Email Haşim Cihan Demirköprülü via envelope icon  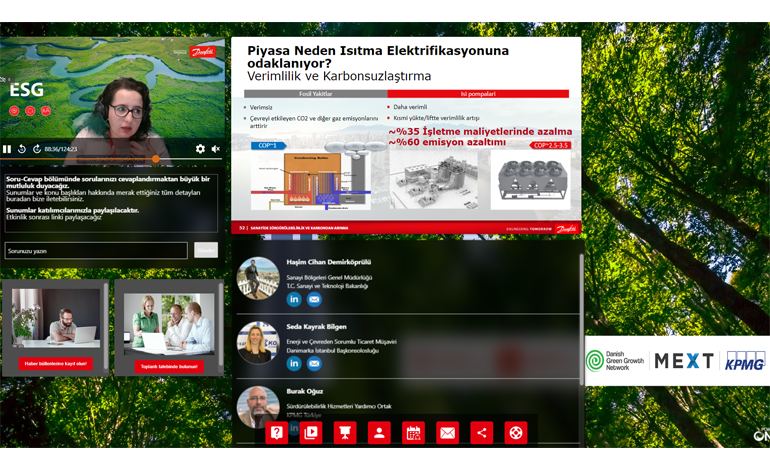(x=314, y=299)
